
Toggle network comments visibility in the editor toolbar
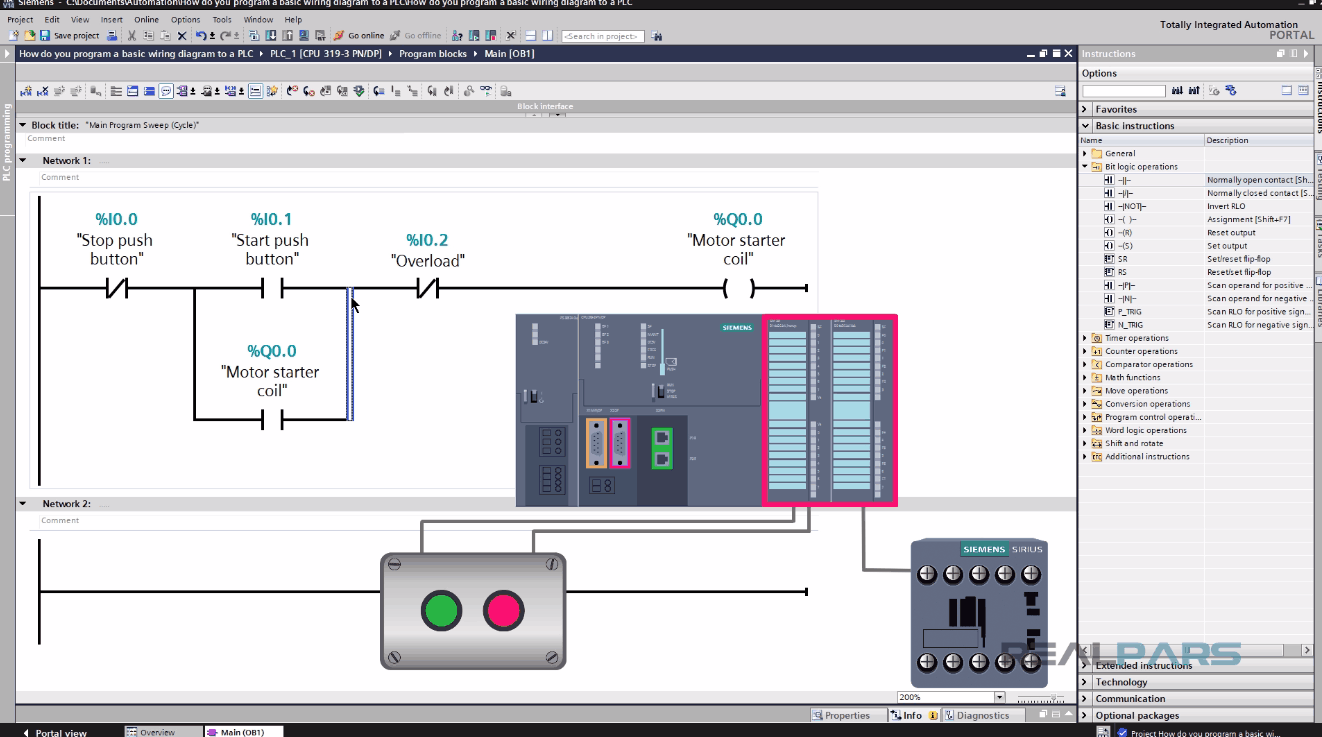tap(166, 91)
